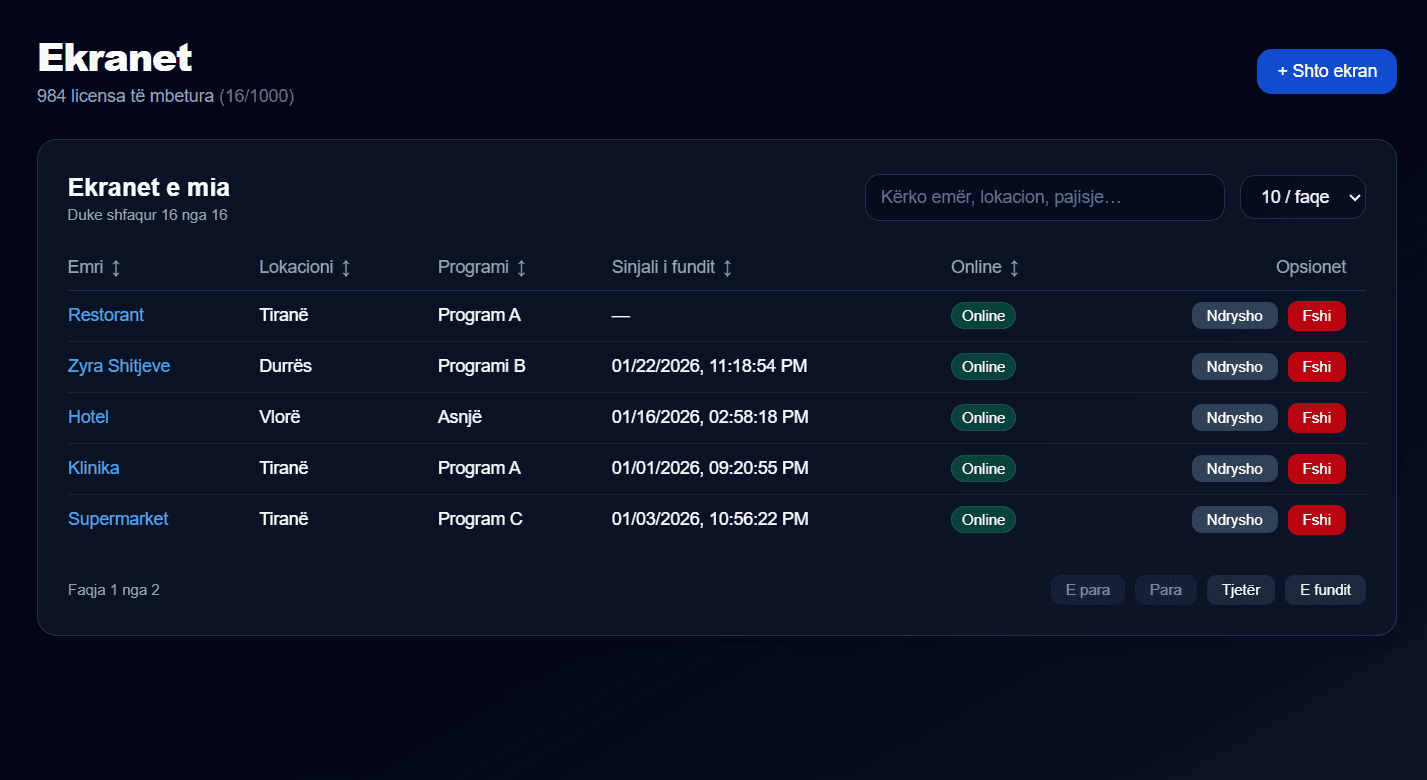The width and height of the screenshot is (1427, 780).
Task: Sort by Sinjali i fundit arrow icon
Action: pos(727,268)
